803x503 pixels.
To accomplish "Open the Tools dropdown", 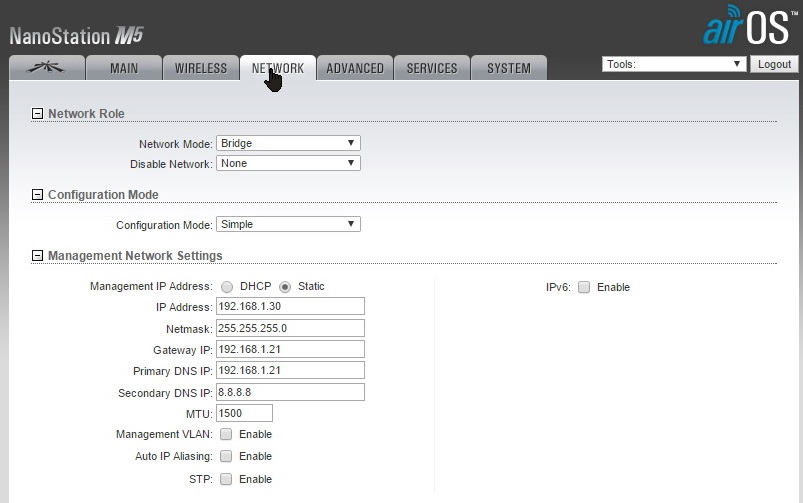I will (x=673, y=64).
